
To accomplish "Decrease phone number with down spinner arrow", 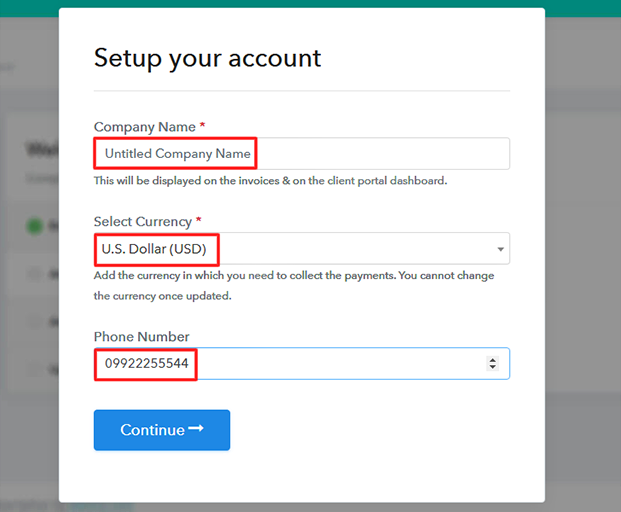I will (492, 367).
